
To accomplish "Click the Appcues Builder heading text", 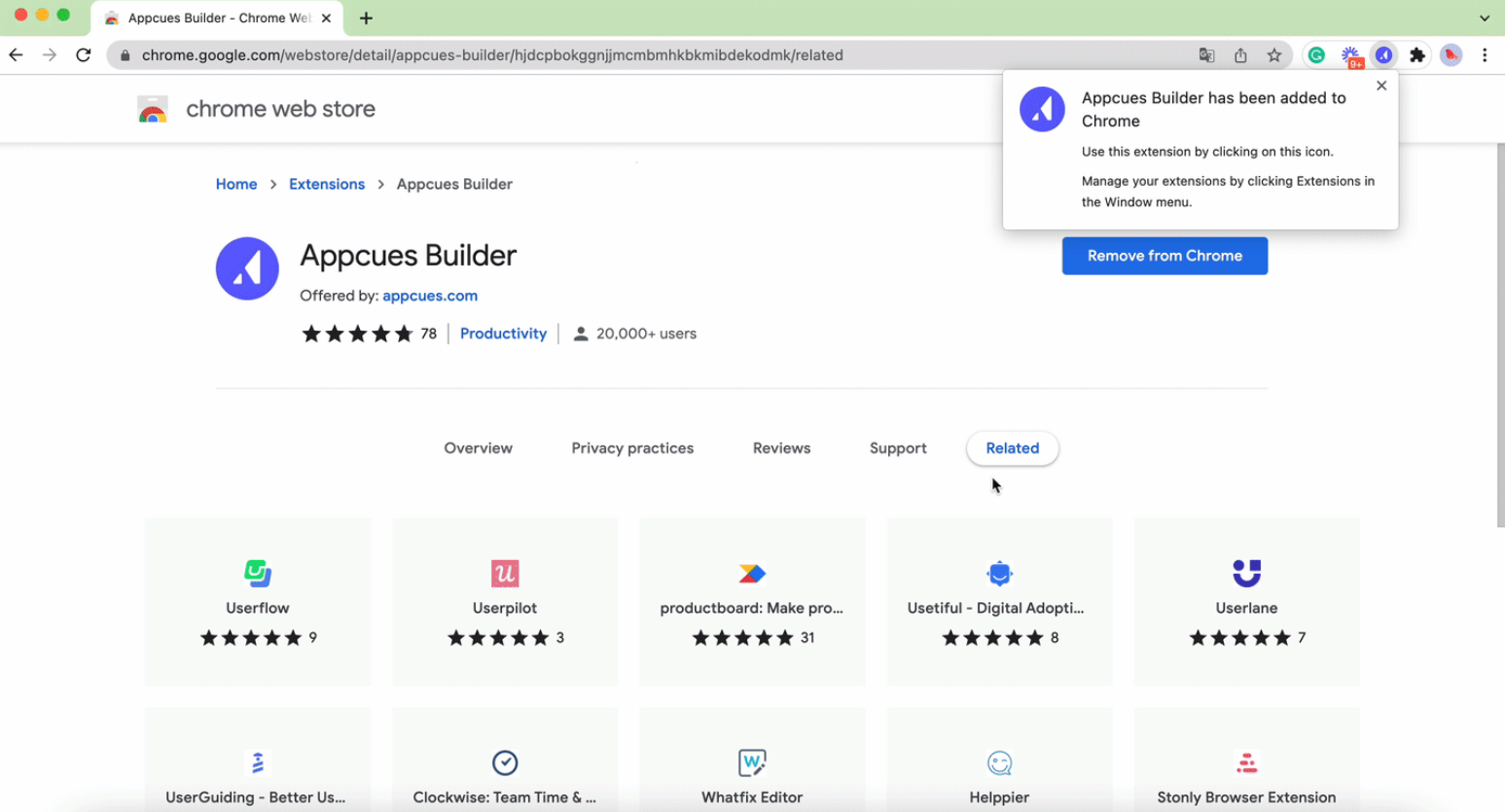I will 409,256.
